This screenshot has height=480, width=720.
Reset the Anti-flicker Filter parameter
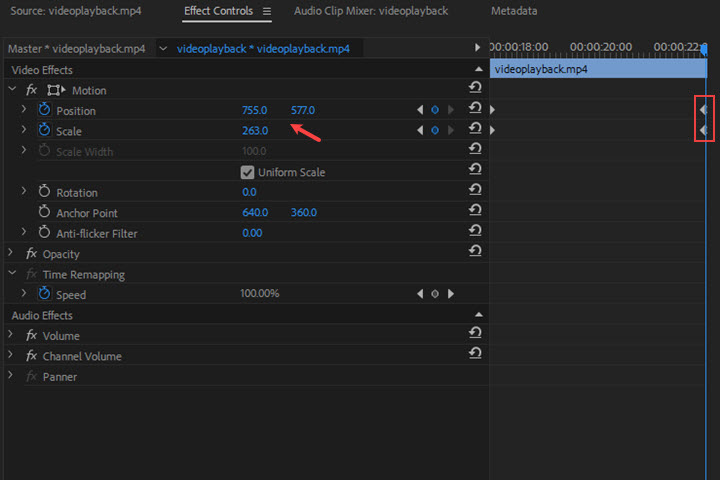(475, 230)
